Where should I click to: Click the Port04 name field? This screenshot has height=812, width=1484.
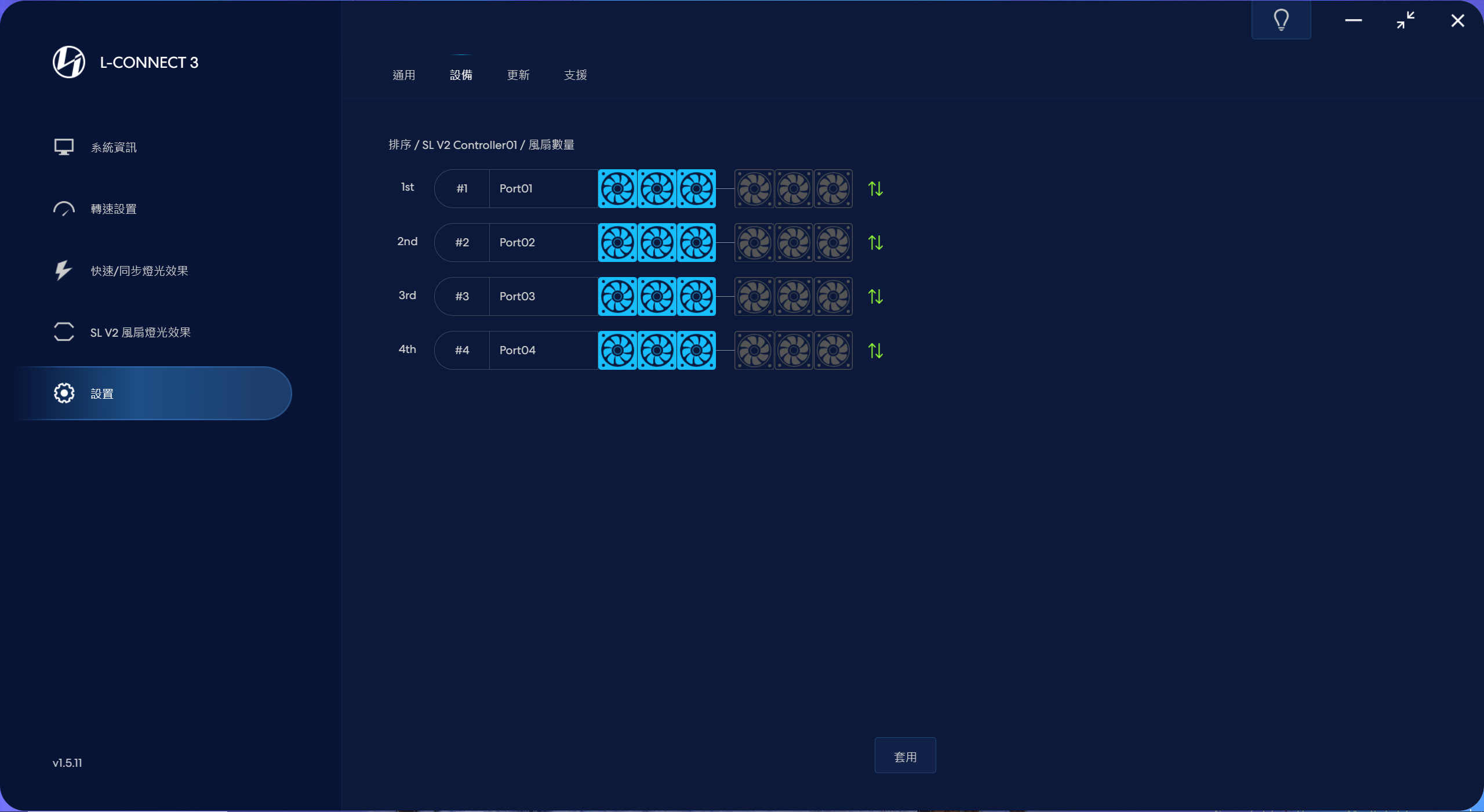click(x=544, y=351)
